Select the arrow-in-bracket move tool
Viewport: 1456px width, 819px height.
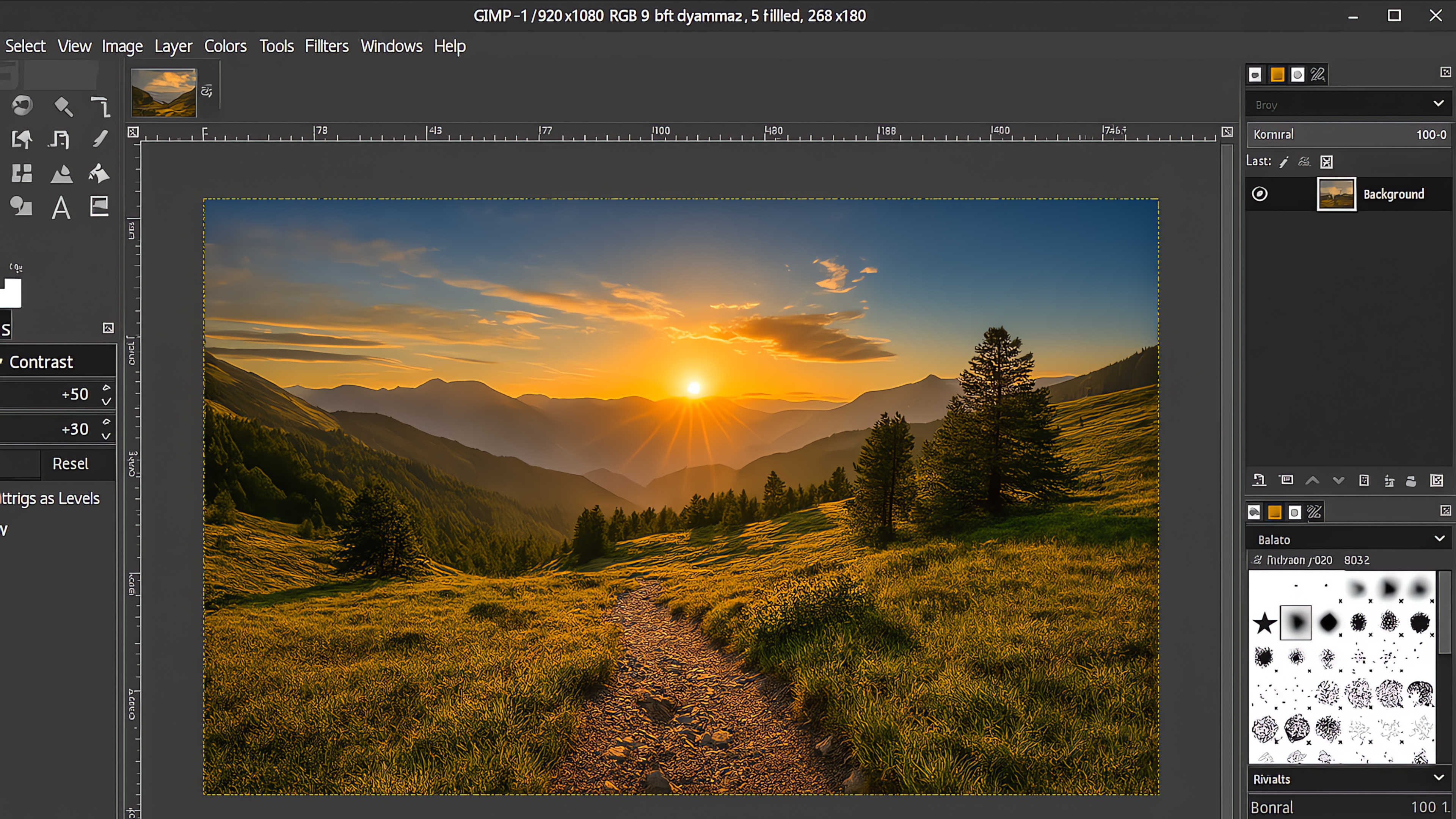pos(22,139)
